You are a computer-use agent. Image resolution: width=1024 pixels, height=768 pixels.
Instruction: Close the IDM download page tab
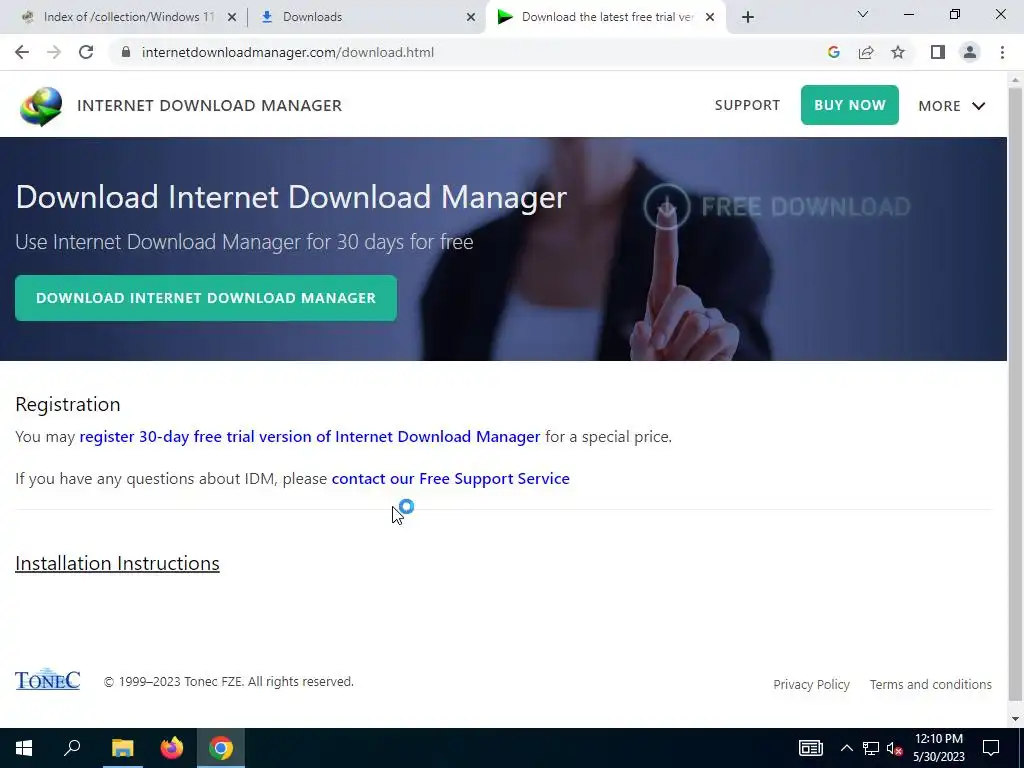point(710,17)
